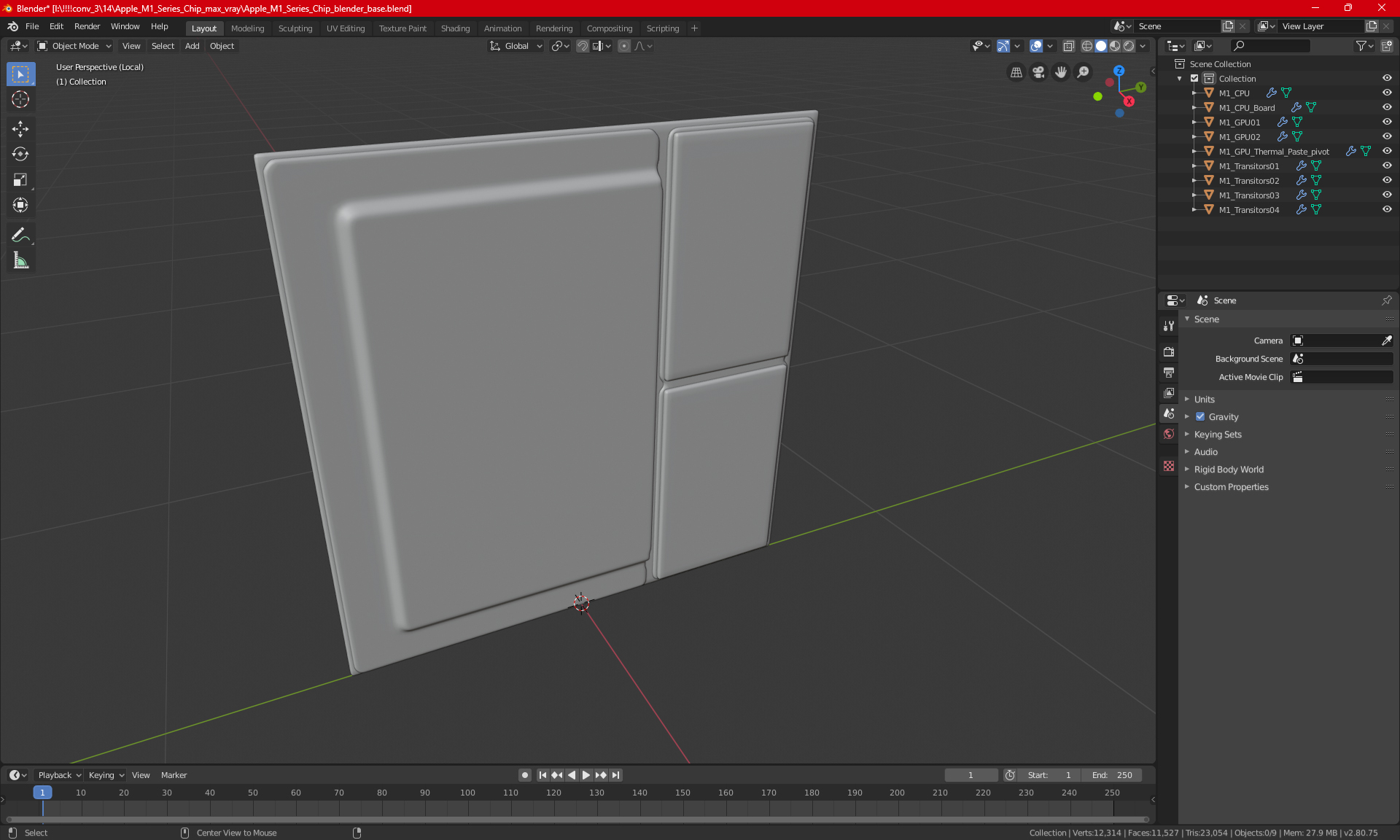
Task: Activate the Cursor tool
Action: tap(20, 100)
